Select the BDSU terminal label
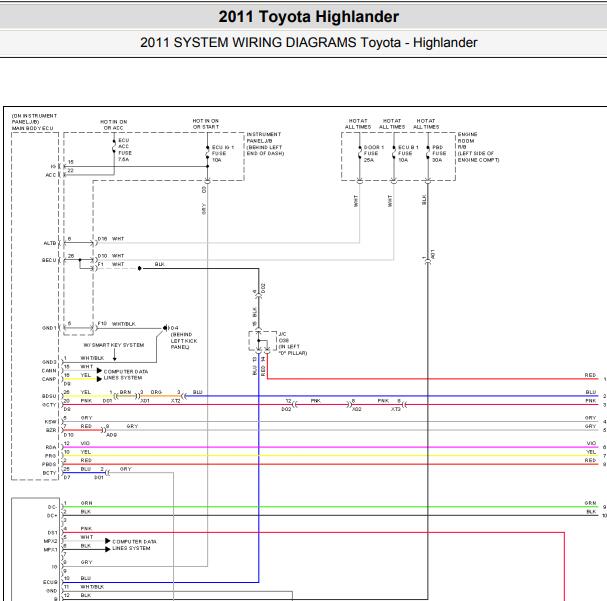This screenshot has width=607, height=601. point(49,396)
